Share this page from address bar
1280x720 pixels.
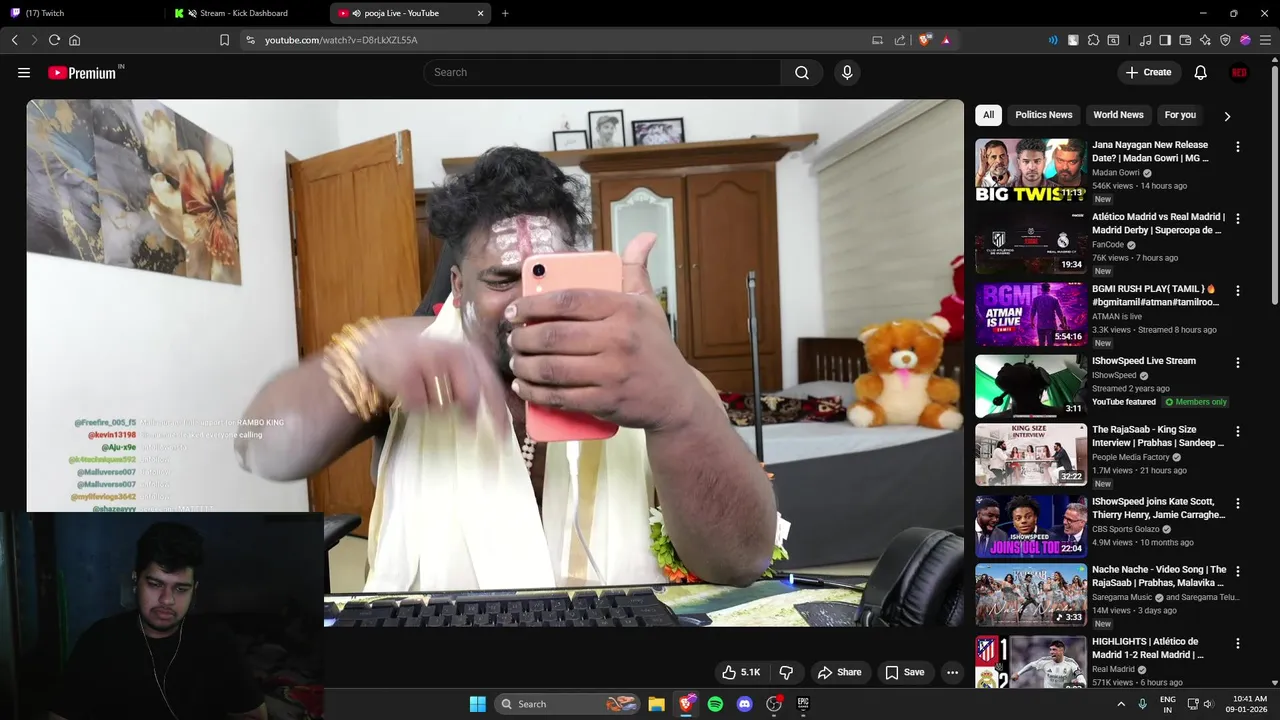tap(900, 40)
